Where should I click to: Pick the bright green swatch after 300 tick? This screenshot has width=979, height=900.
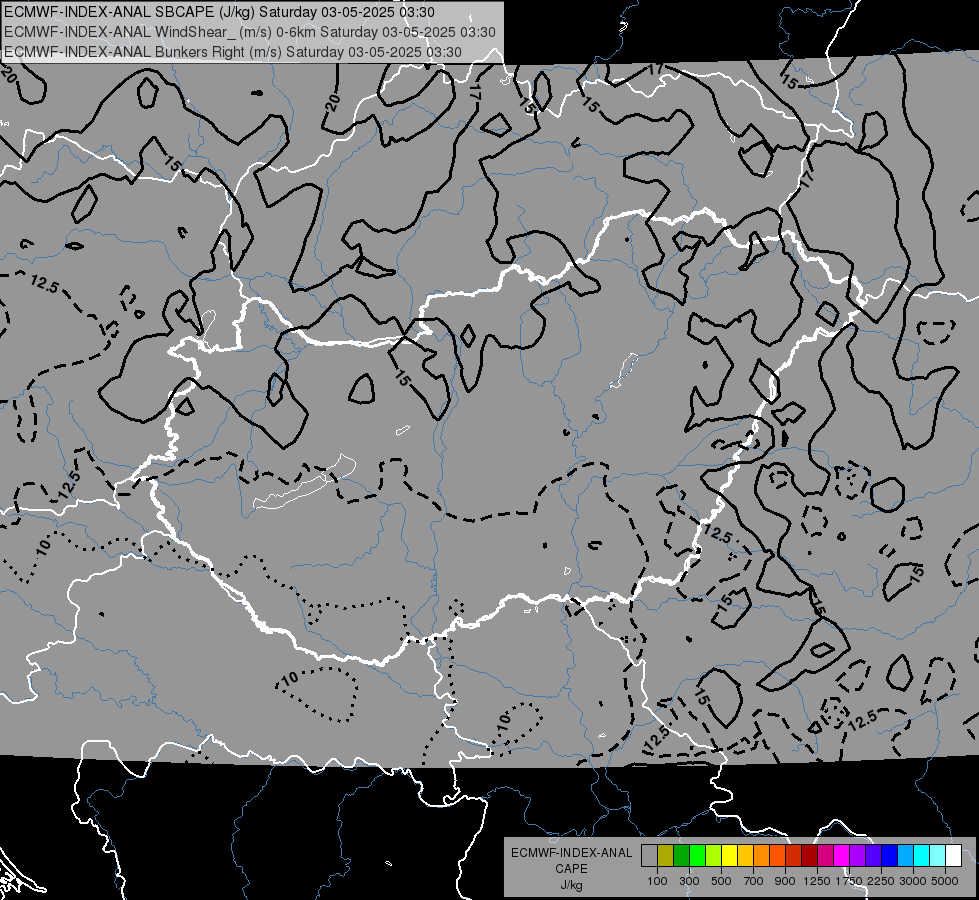(x=697, y=856)
